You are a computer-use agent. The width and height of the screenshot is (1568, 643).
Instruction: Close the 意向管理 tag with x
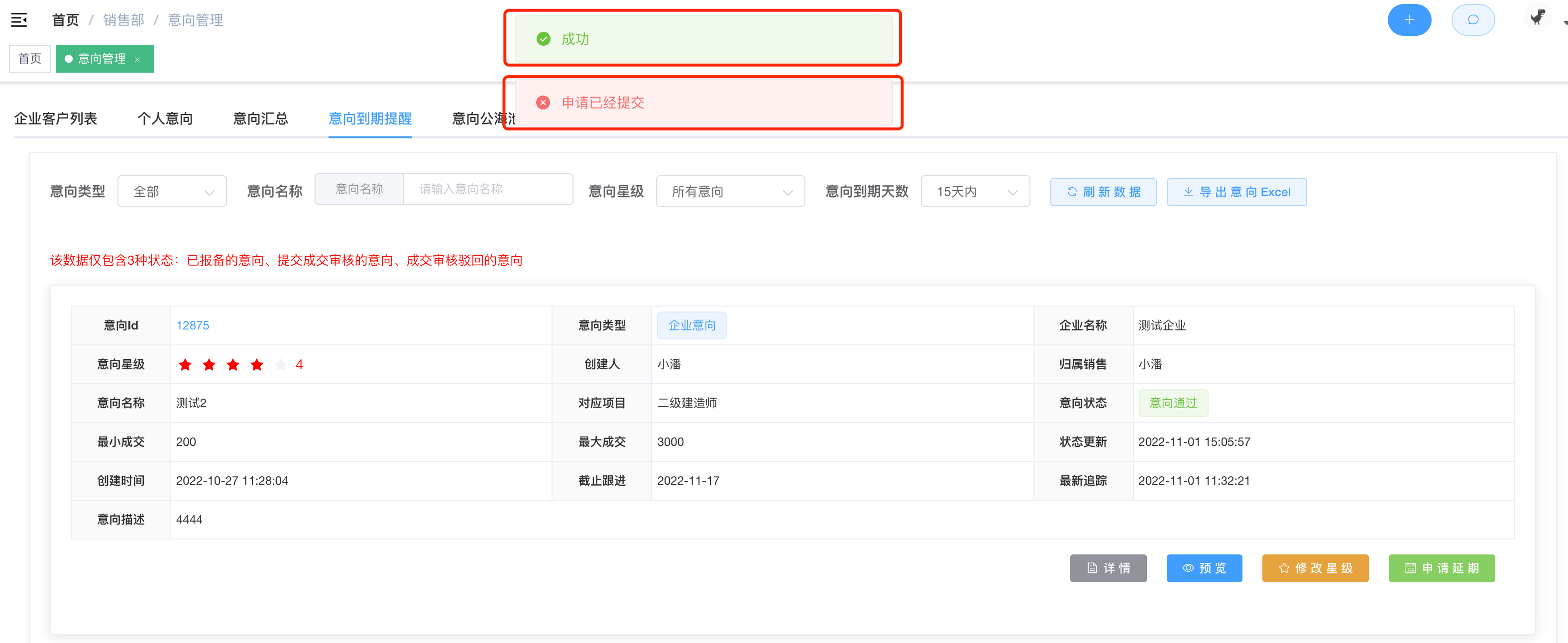(x=137, y=59)
